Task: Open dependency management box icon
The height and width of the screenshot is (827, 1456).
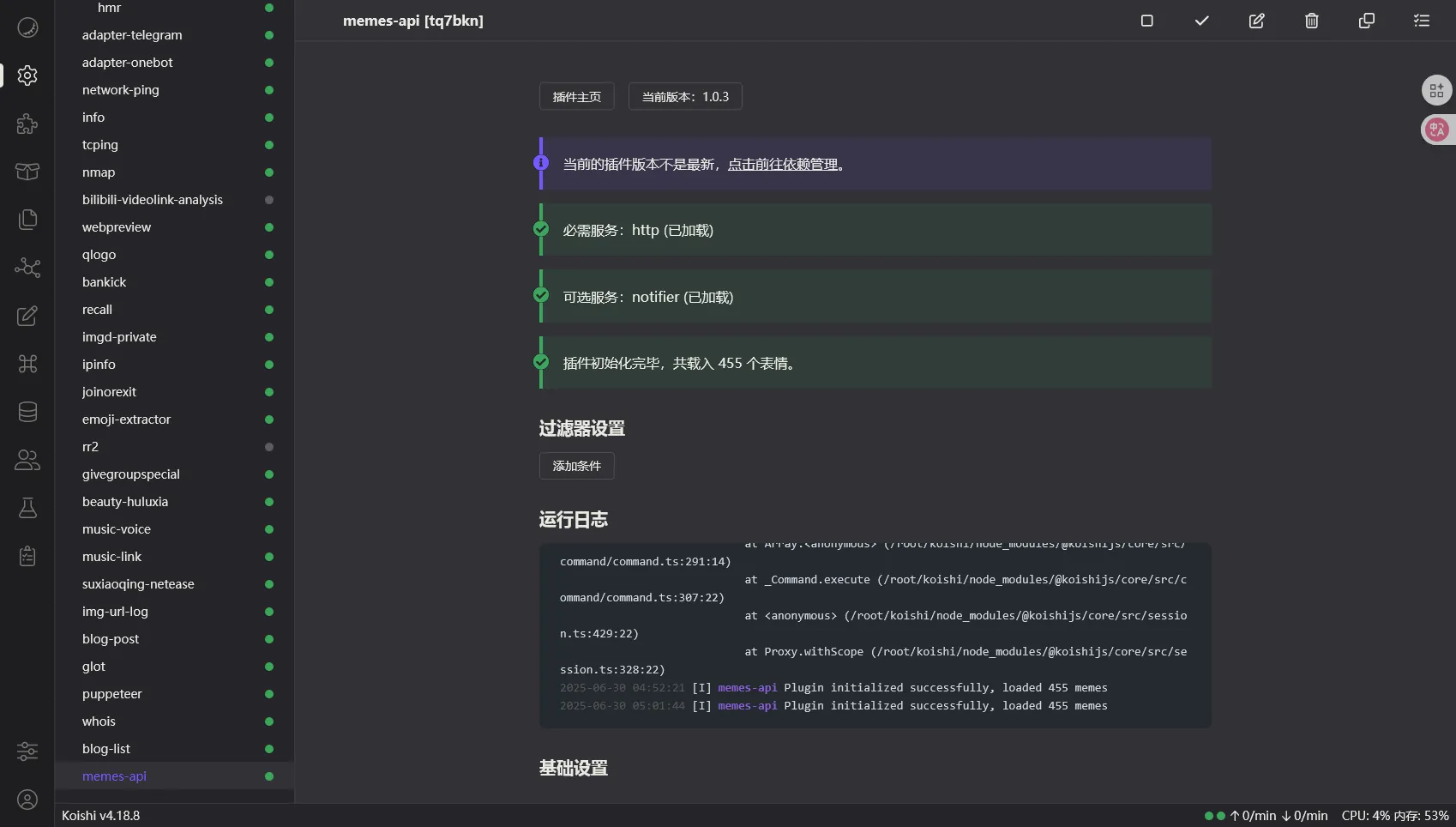Action: pyautogui.click(x=27, y=172)
